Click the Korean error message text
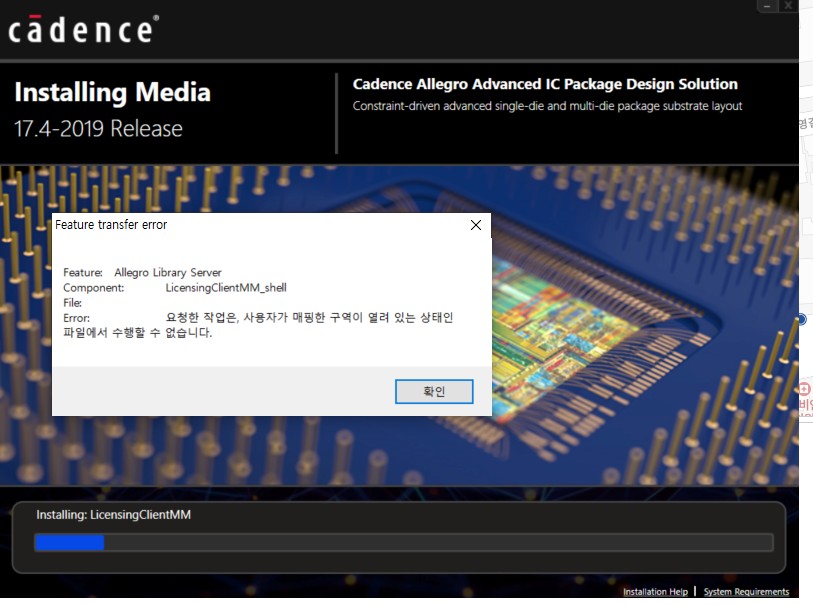 (x=258, y=325)
